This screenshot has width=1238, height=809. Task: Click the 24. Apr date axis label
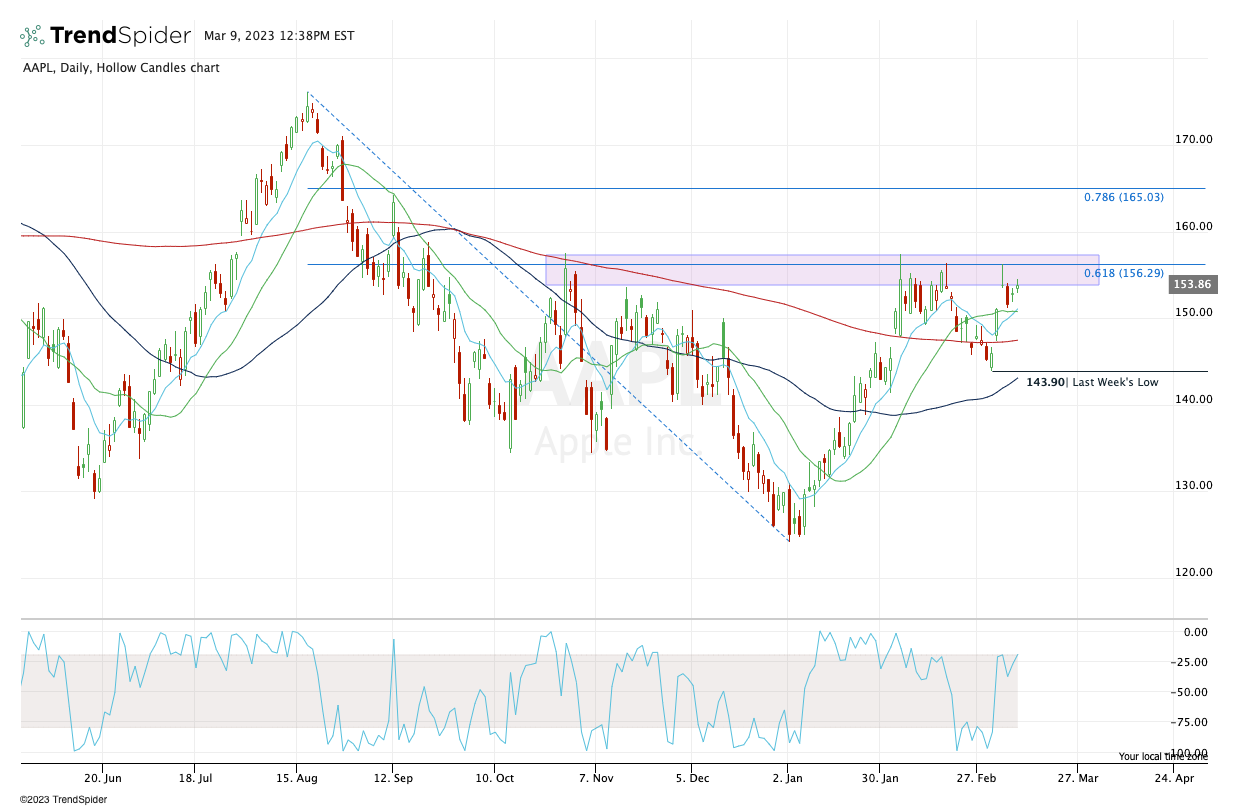point(1174,777)
